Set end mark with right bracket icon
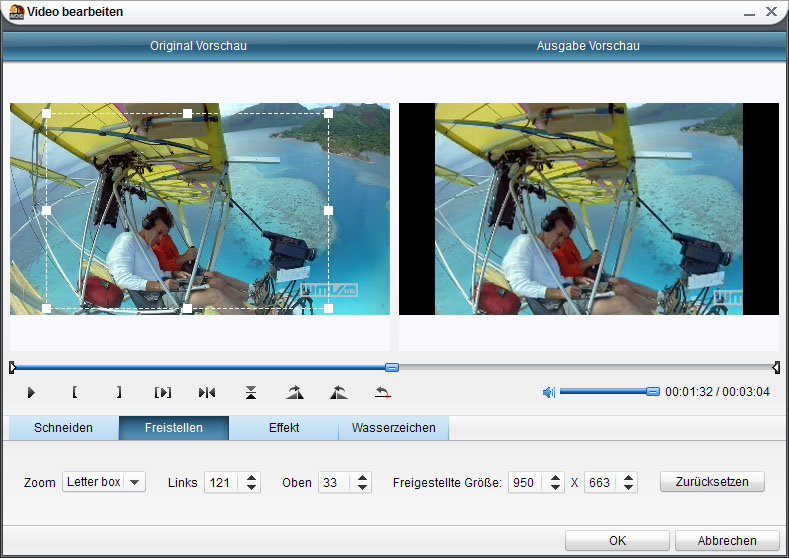This screenshot has width=789, height=558. click(x=119, y=393)
